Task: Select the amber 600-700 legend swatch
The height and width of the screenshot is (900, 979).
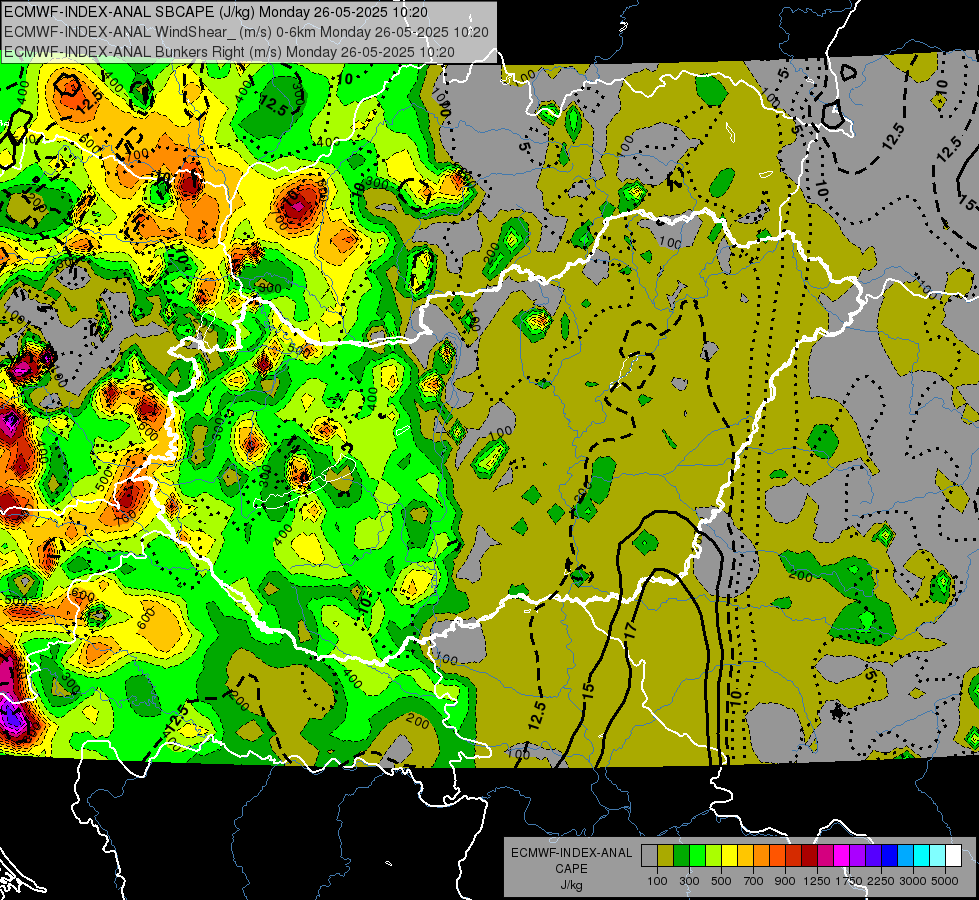Action: [x=745, y=856]
